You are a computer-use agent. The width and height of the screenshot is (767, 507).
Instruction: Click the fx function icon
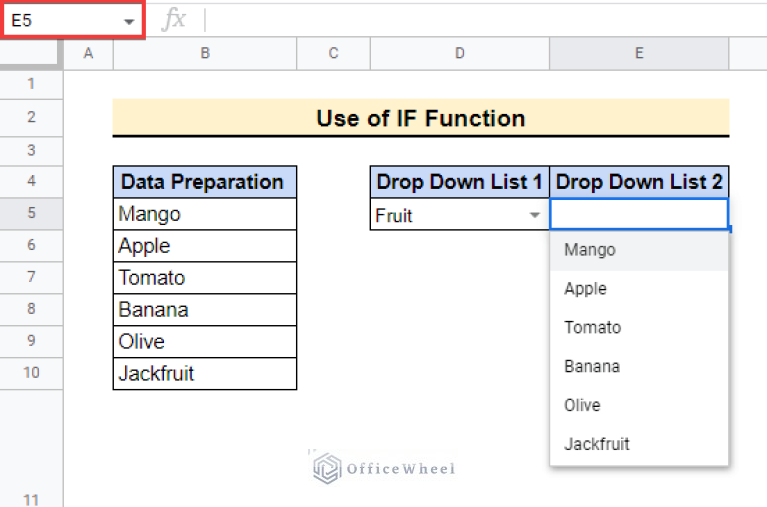[x=174, y=20]
